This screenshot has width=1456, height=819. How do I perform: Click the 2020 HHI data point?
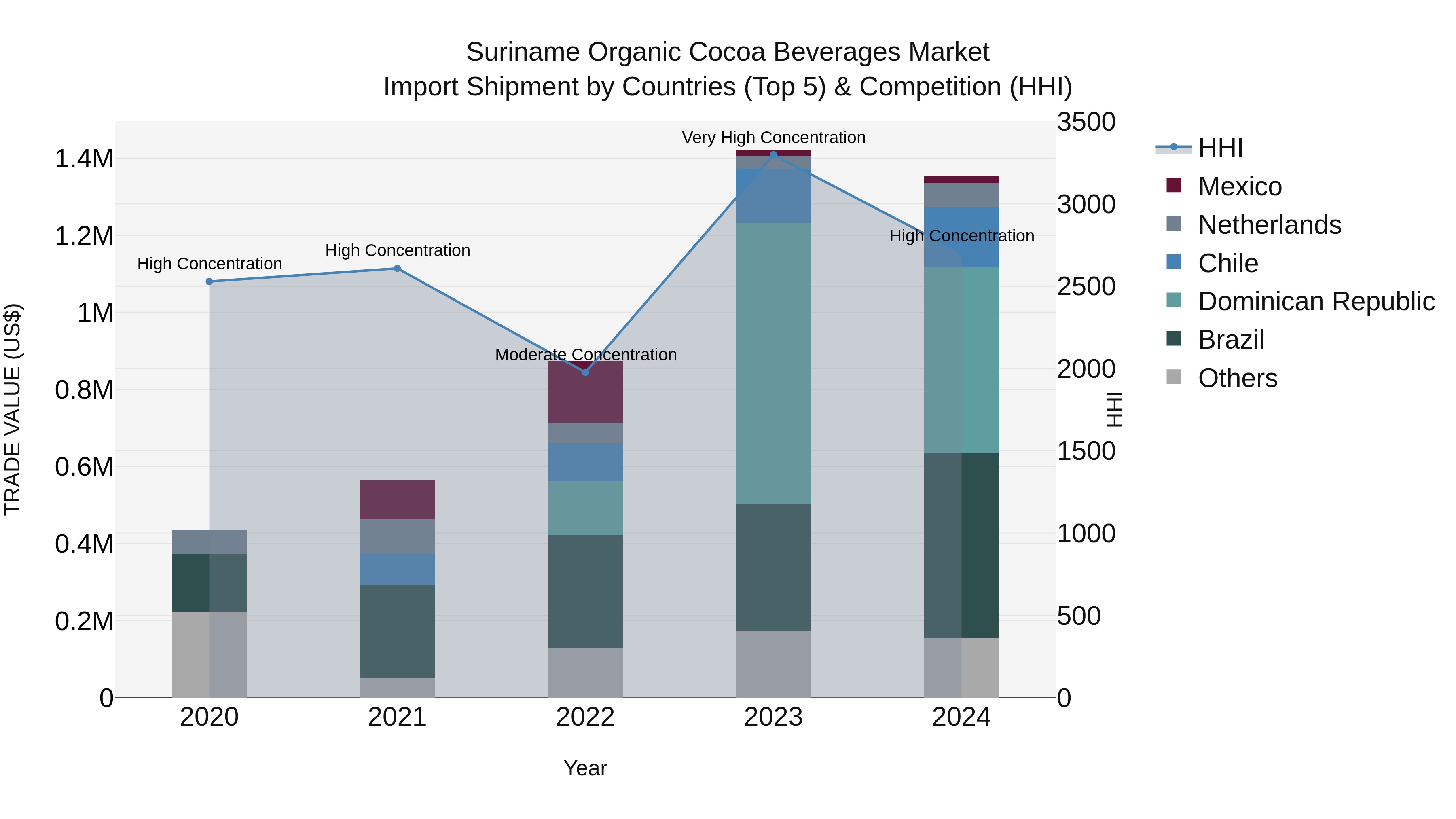(x=209, y=281)
